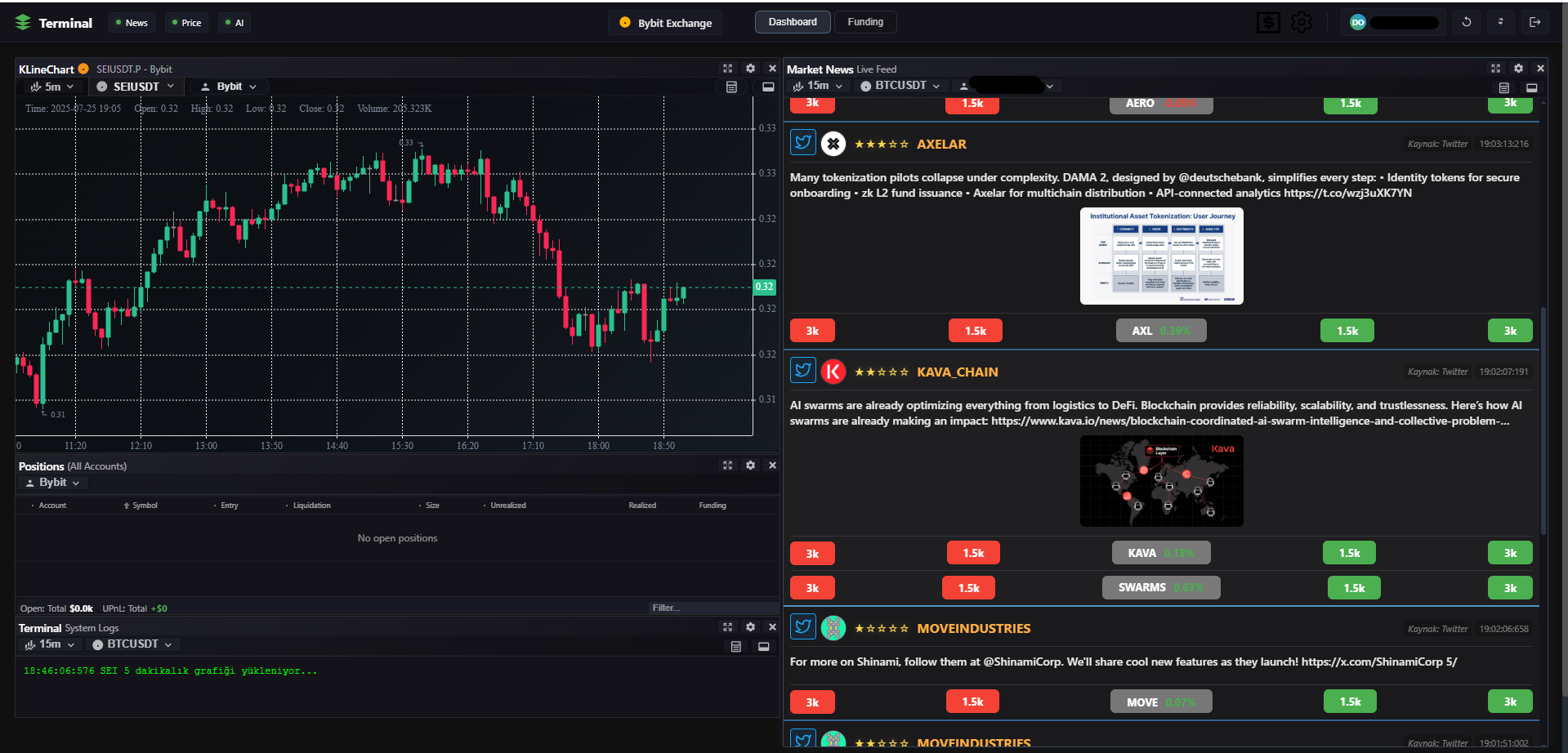Image resolution: width=1568 pixels, height=753 pixels.
Task: Click the list icon in Market News toolbar
Action: point(1503,87)
